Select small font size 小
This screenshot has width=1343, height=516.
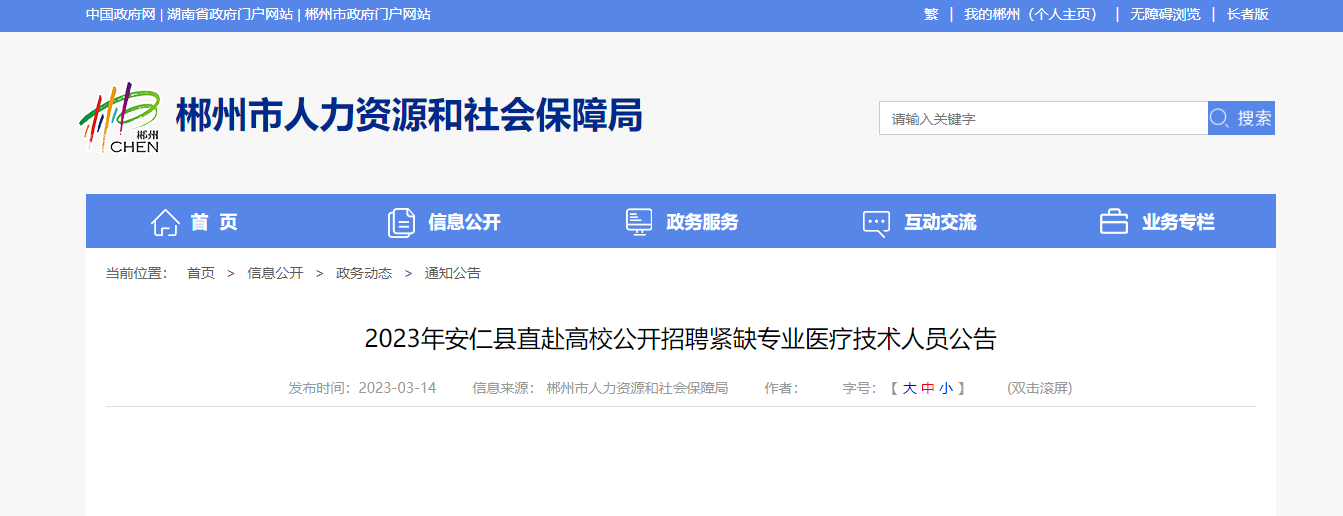[945, 388]
